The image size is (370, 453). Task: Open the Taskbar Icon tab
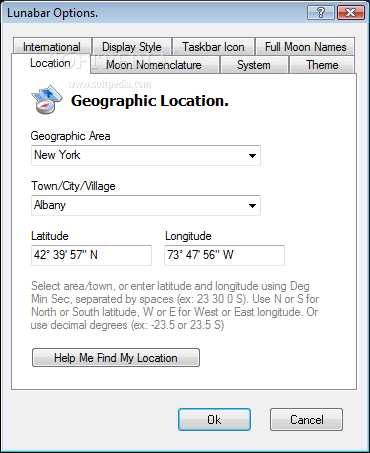click(x=213, y=47)
